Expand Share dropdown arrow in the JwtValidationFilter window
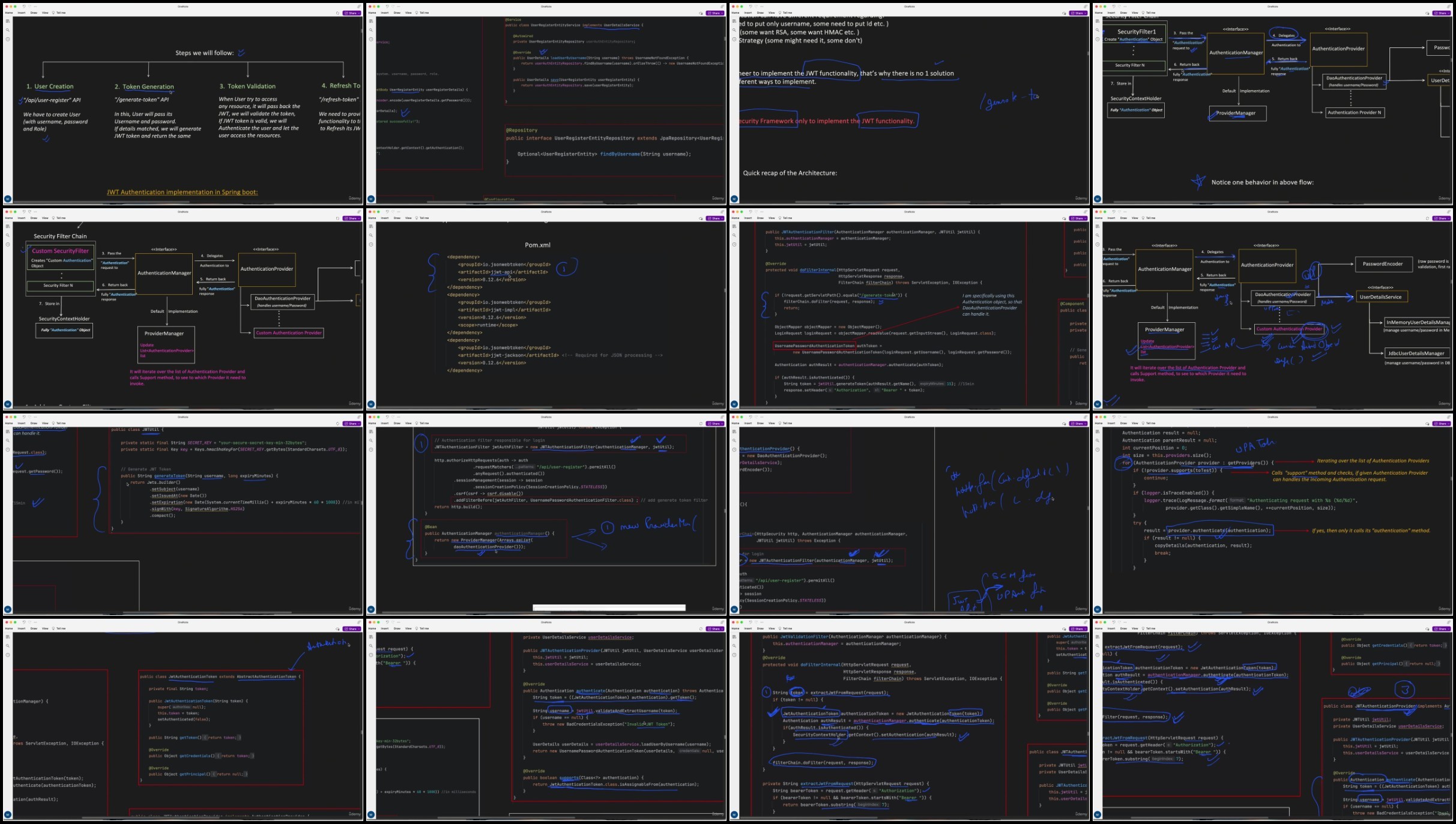The image size is (1456, 824). pos(1085,628)
